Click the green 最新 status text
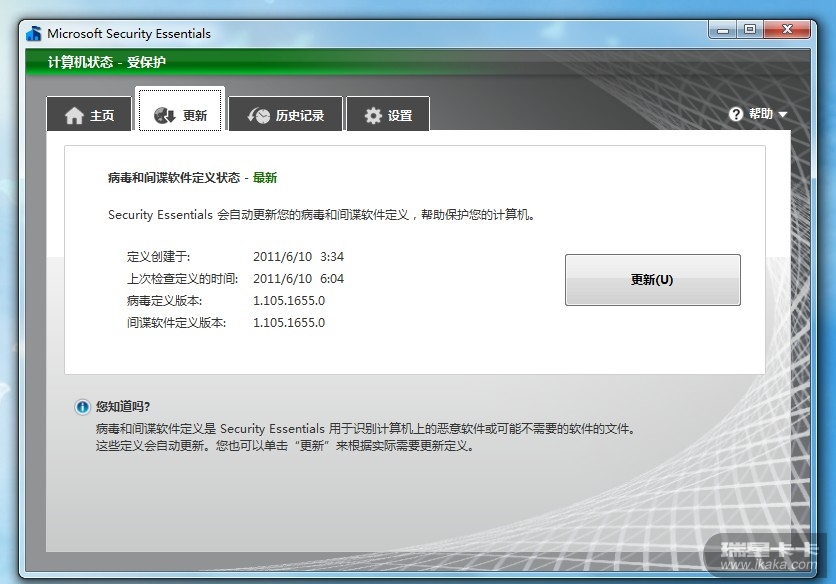This screenshot has height=584, width=836. pyautogui.click(x=265, y=178)
